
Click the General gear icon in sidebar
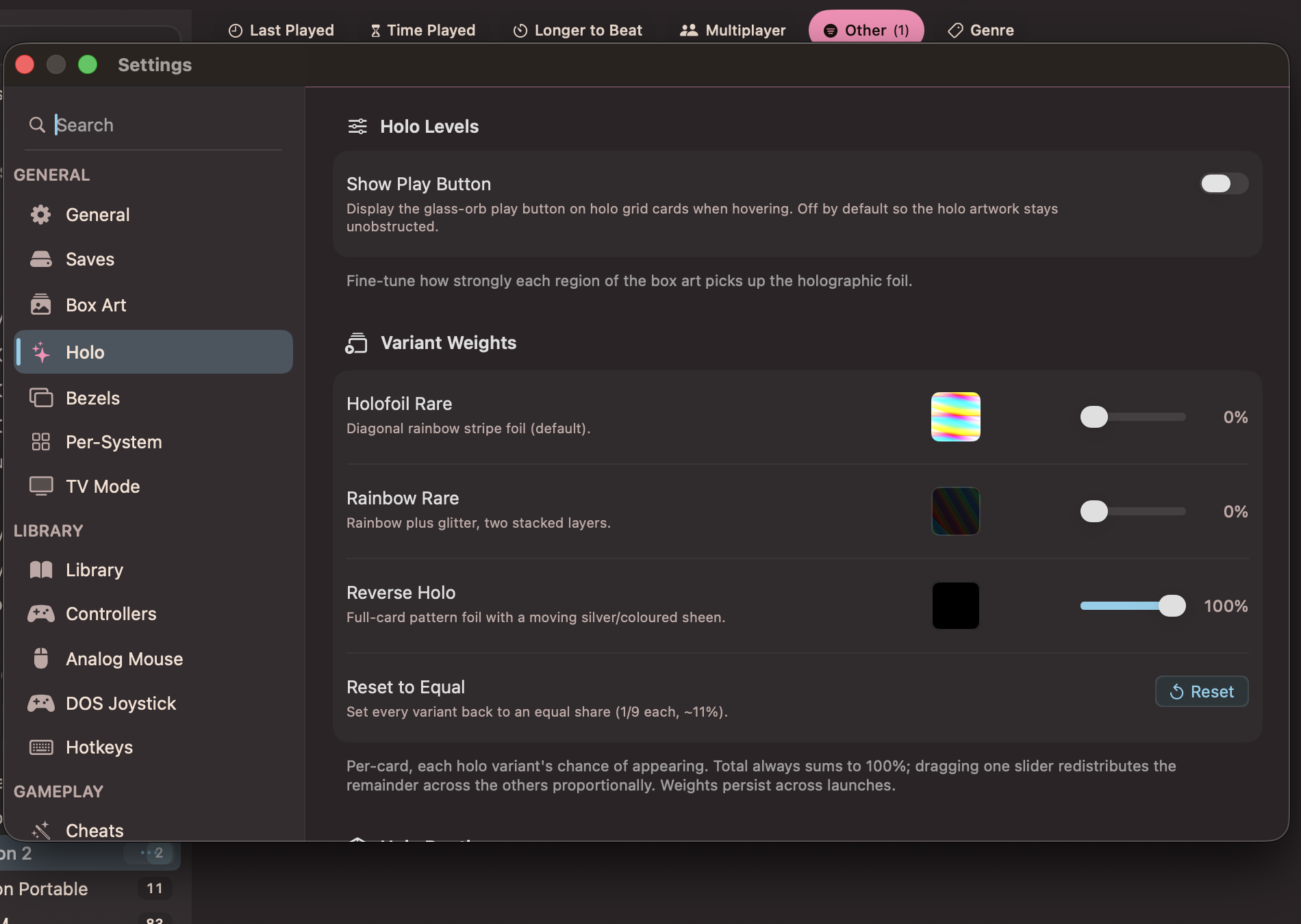[41, 215]
